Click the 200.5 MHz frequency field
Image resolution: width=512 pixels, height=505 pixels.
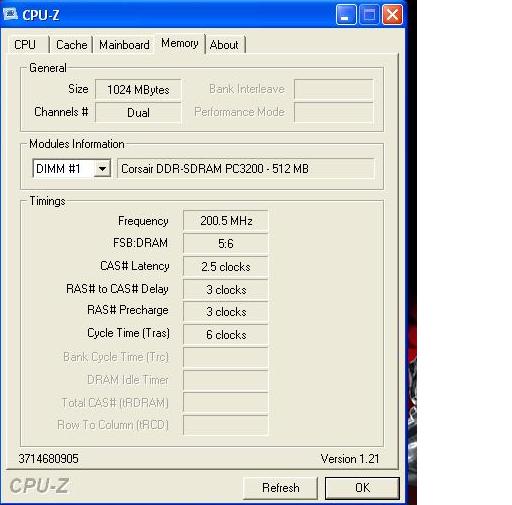pyautogui.click(x=226, y=221)
